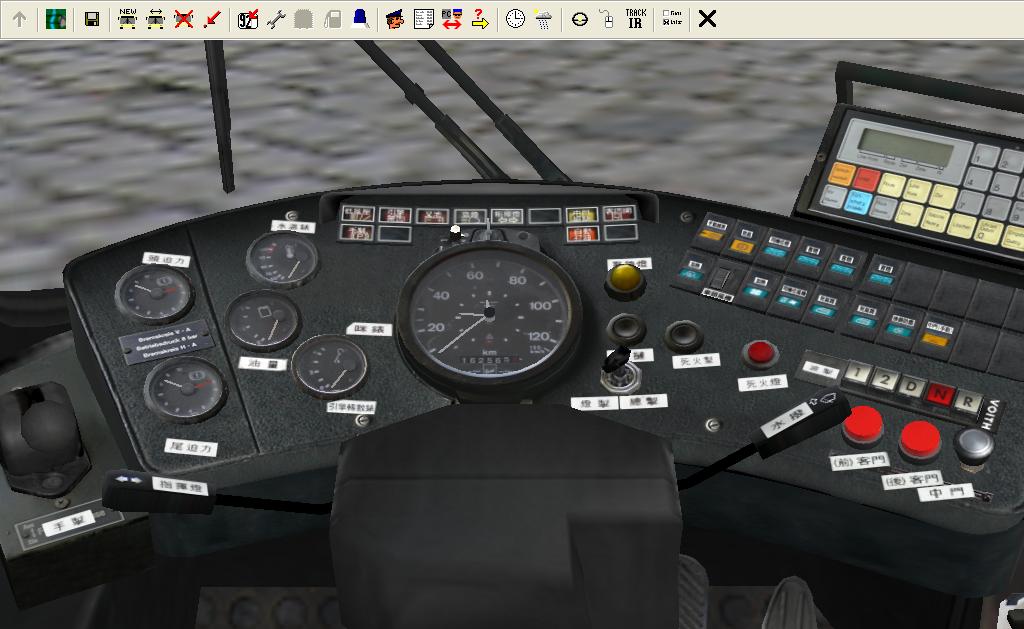Click the large black X toolbar icon
1024x629 pixels.
[707, 19]
